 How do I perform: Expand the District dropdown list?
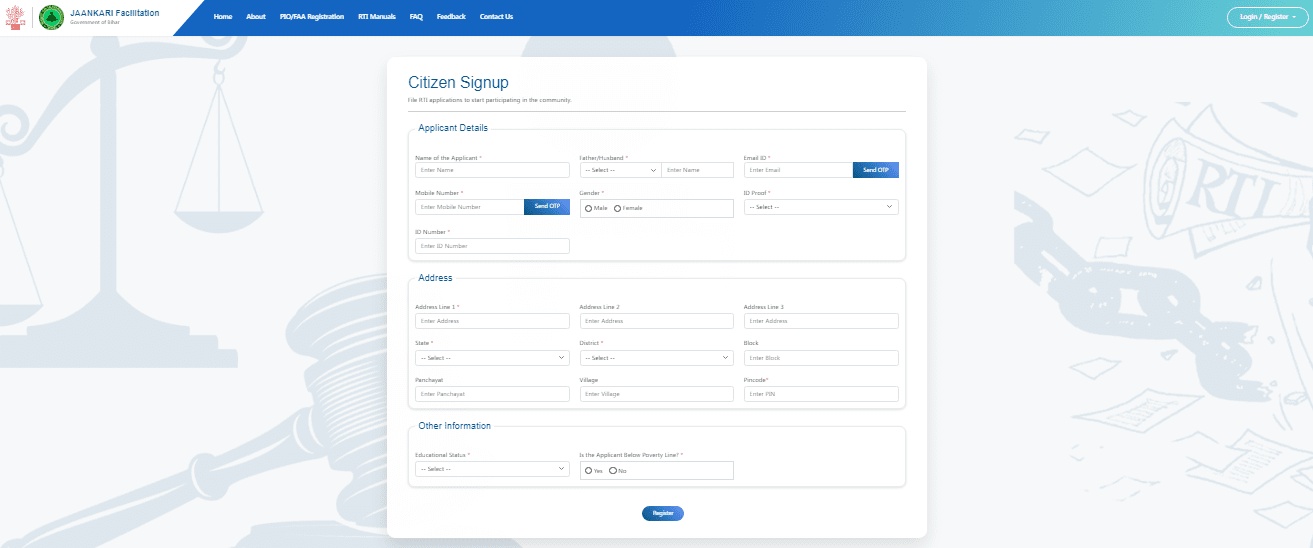[x=656, y=358]
